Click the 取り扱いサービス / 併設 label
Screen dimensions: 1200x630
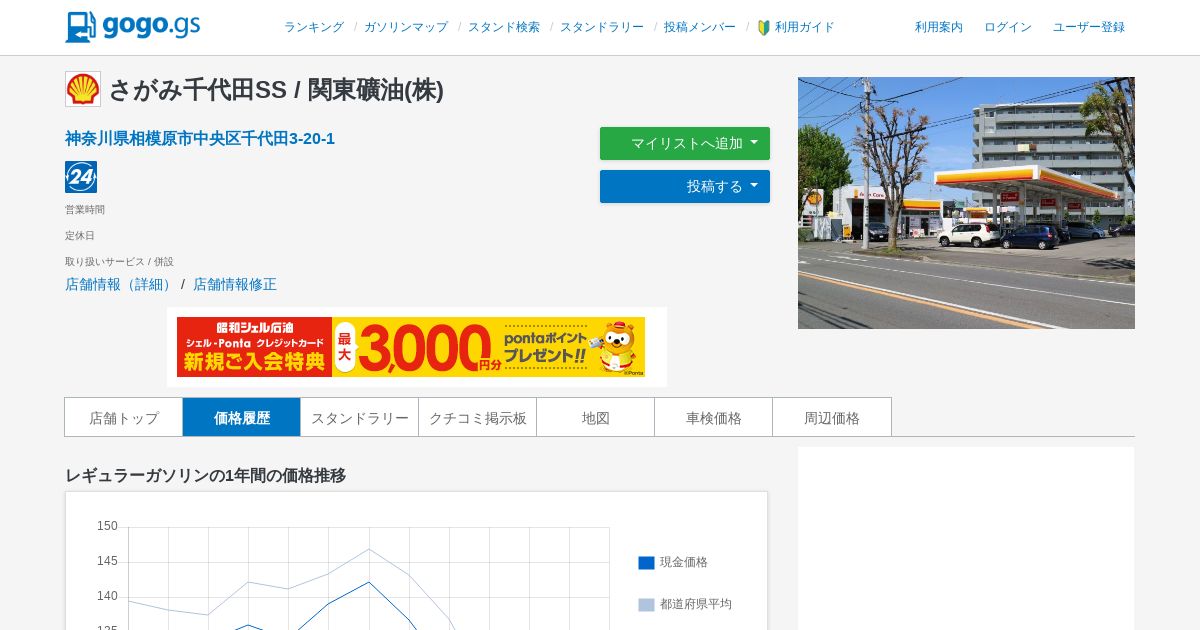(119, 262)
